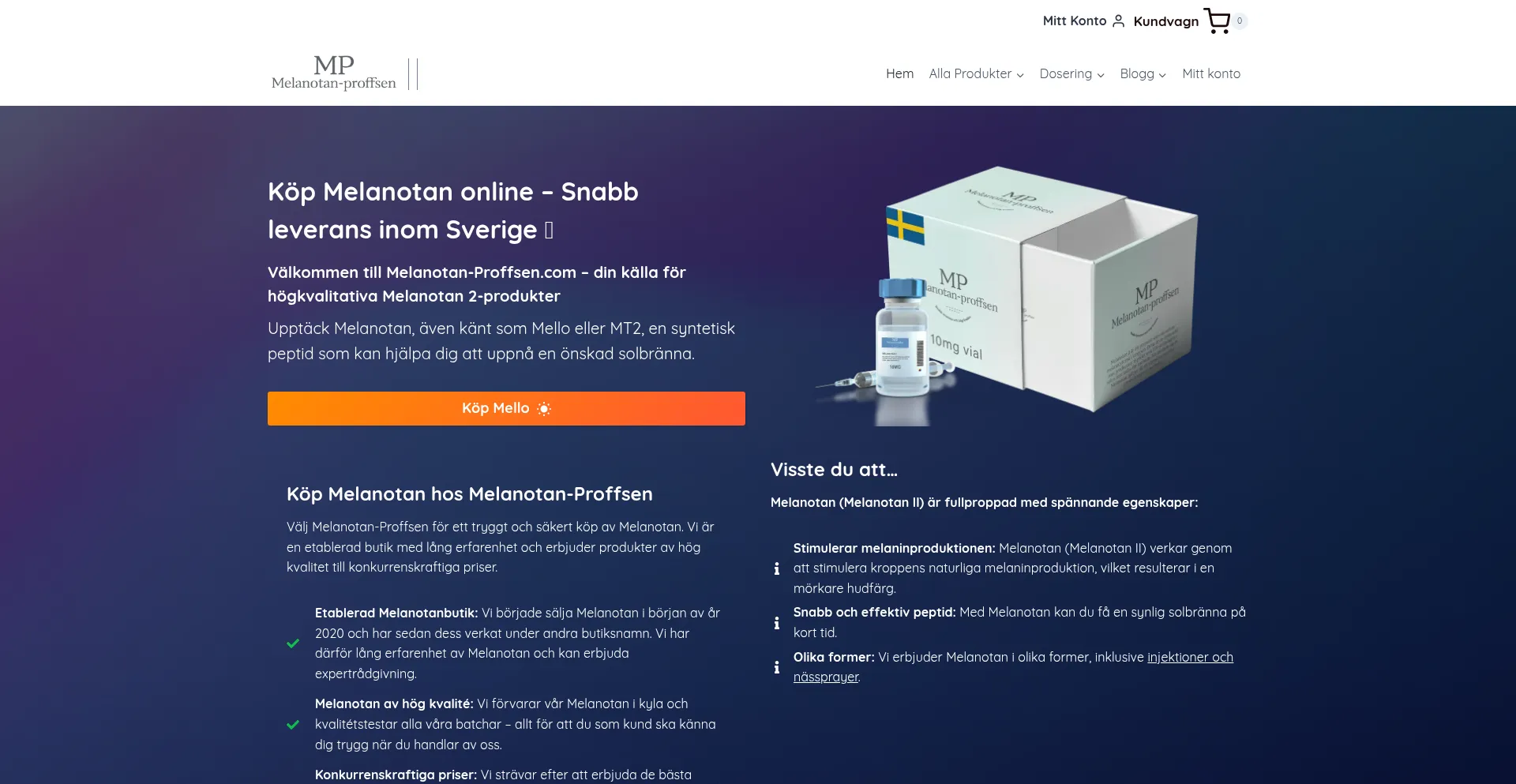The image size is (1516, 784).
Task: Follow the injektioner och nässprayer link
Action: pos(1013,667)
